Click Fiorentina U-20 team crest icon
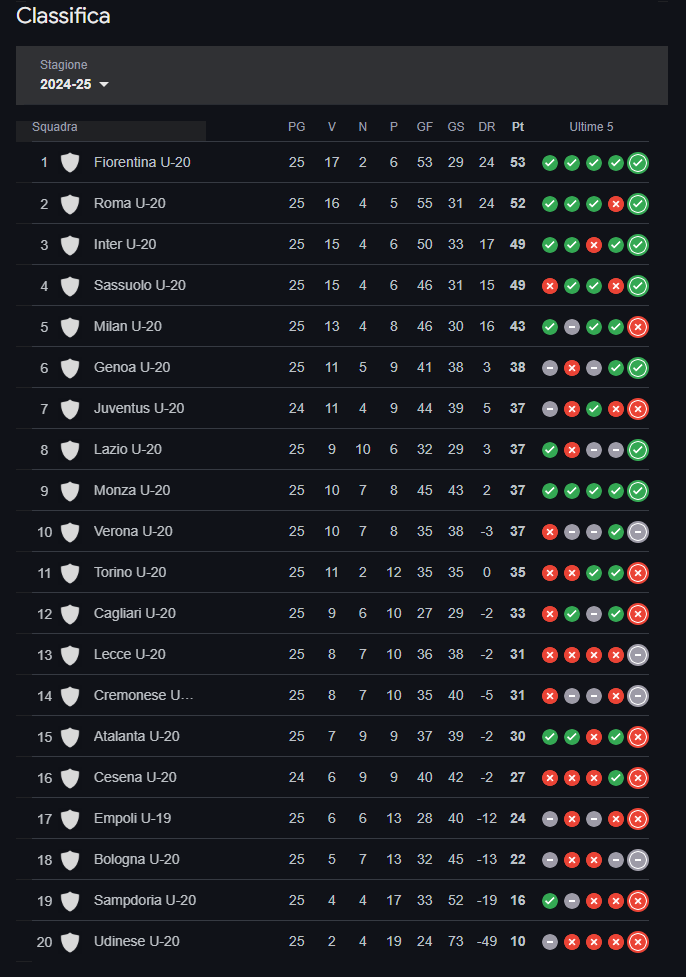 70,162
